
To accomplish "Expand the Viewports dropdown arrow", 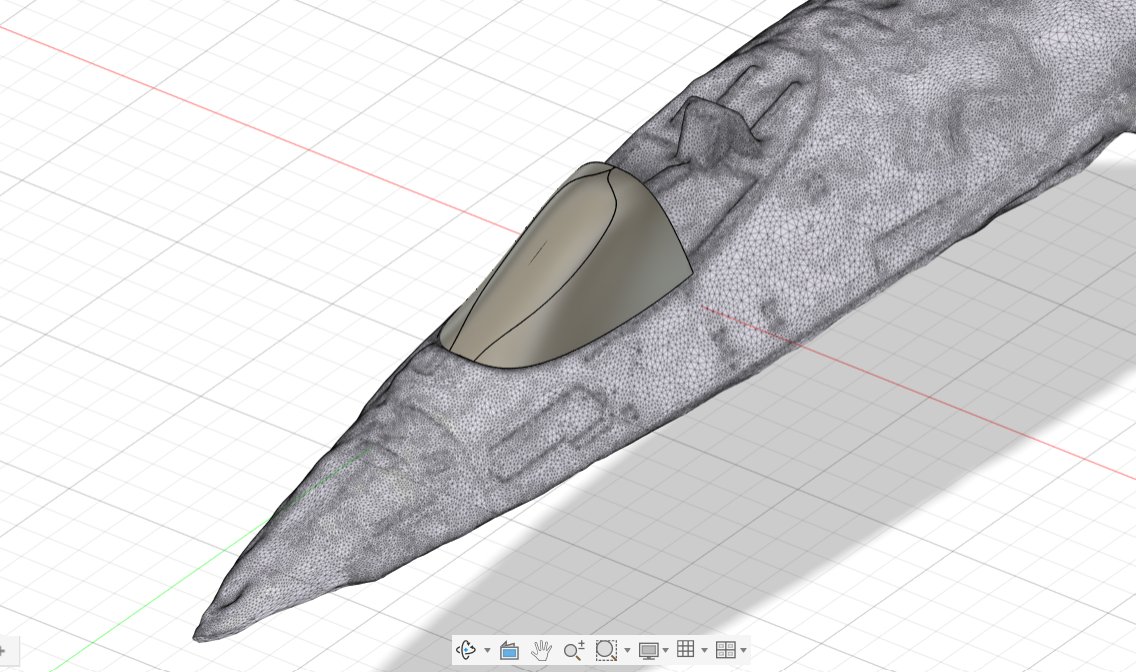I will click(743, 650).
